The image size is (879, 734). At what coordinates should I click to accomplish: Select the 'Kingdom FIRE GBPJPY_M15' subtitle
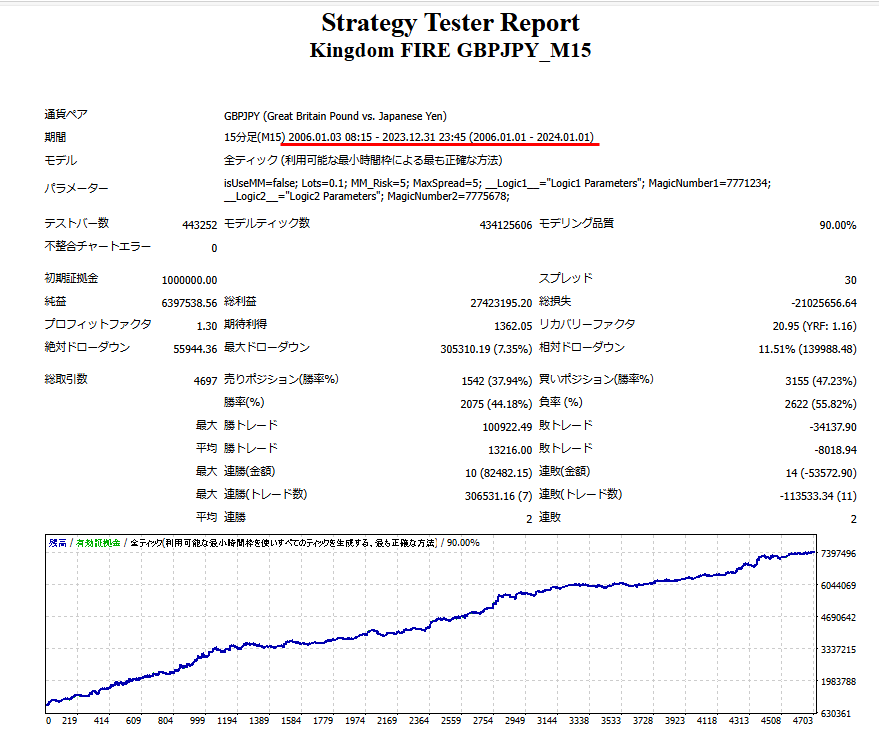[x=450, y=50]
